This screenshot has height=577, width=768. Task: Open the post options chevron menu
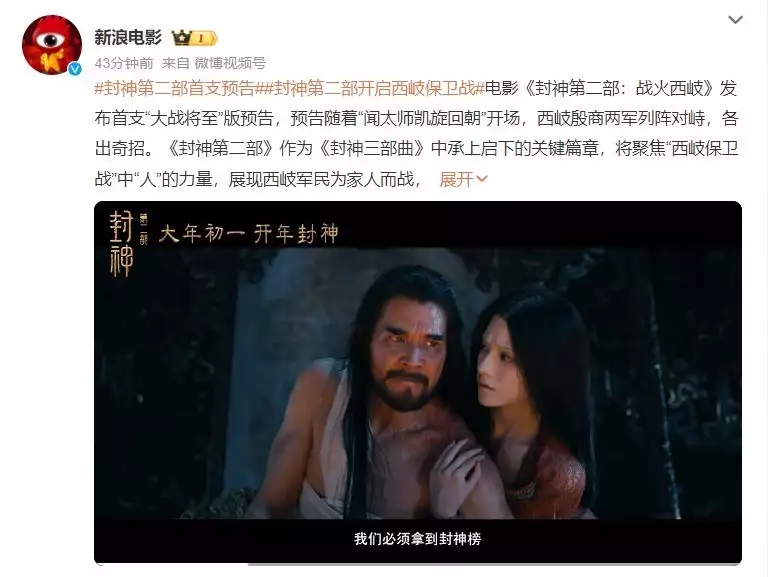click(736, 20)
